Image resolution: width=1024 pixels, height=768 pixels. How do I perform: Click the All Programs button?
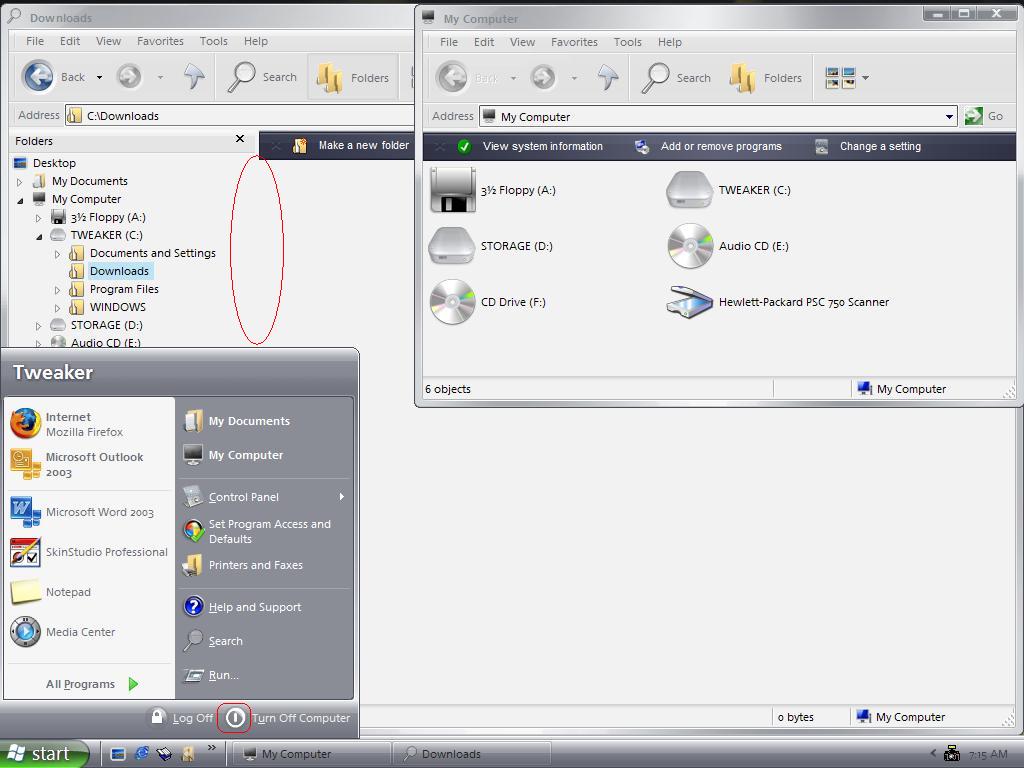(92, 684)
